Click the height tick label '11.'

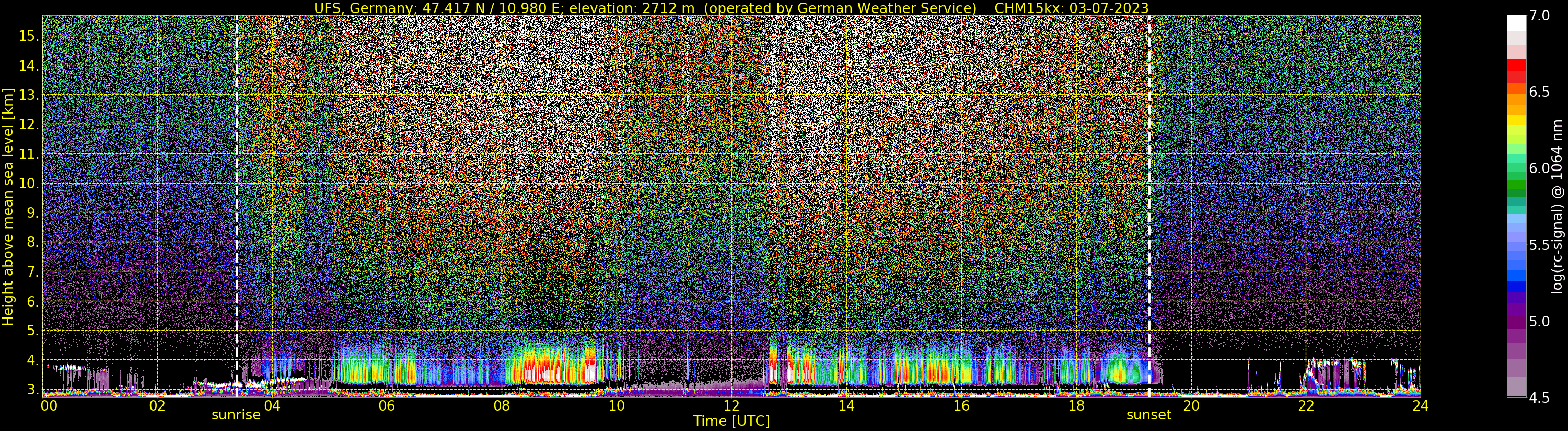tap(29, 154)
